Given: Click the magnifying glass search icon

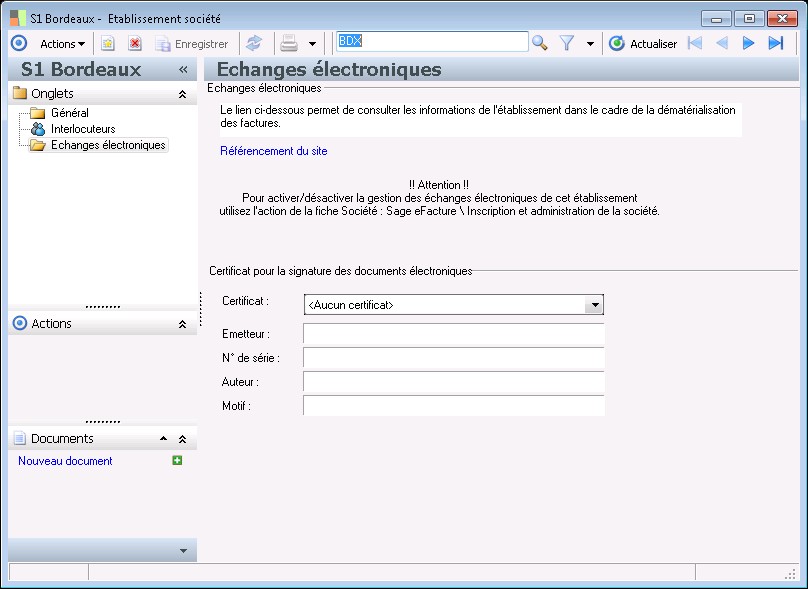Looking at the screenshot, I should click(x=540, y=43).
